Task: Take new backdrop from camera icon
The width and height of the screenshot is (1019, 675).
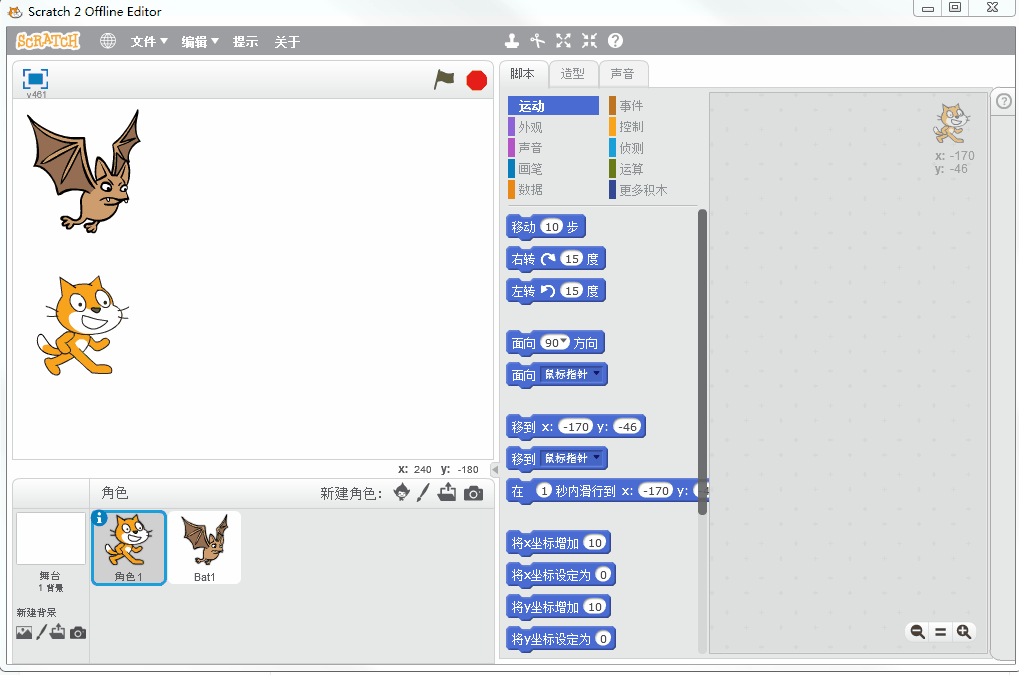Action: coord(78,633)
